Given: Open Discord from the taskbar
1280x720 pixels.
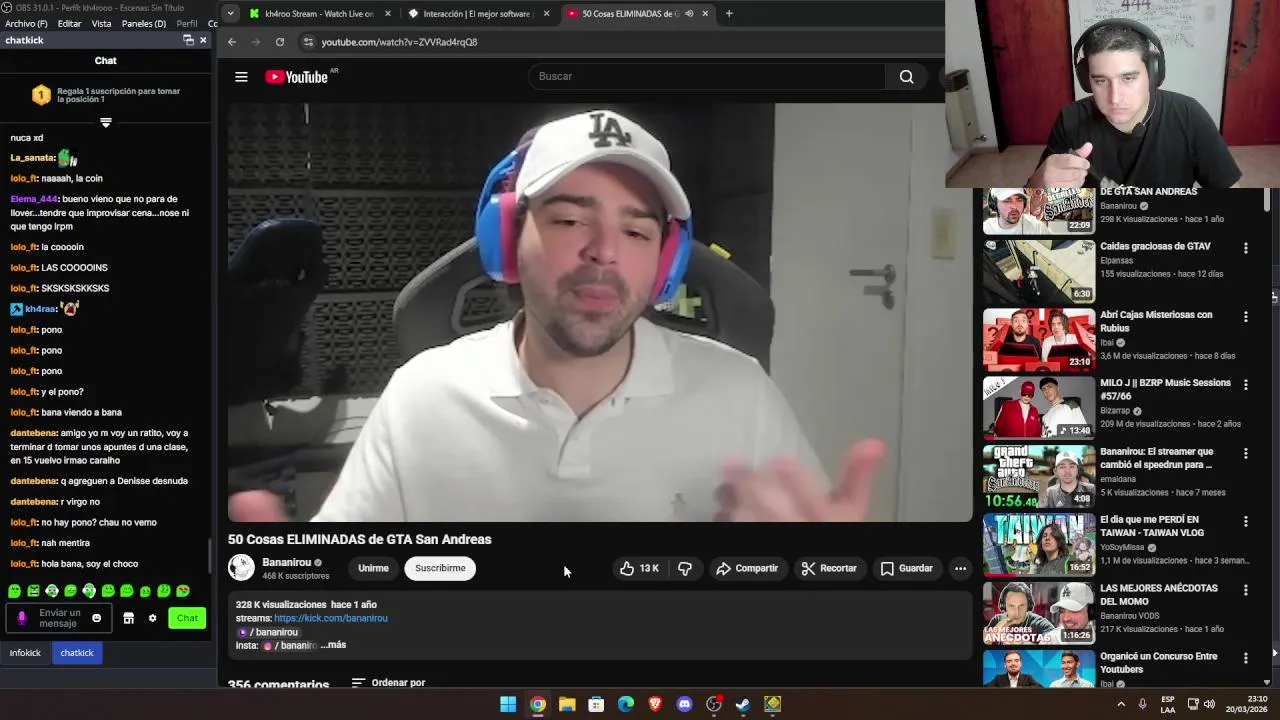Looking at the screenshot, I should coord(684,704).
